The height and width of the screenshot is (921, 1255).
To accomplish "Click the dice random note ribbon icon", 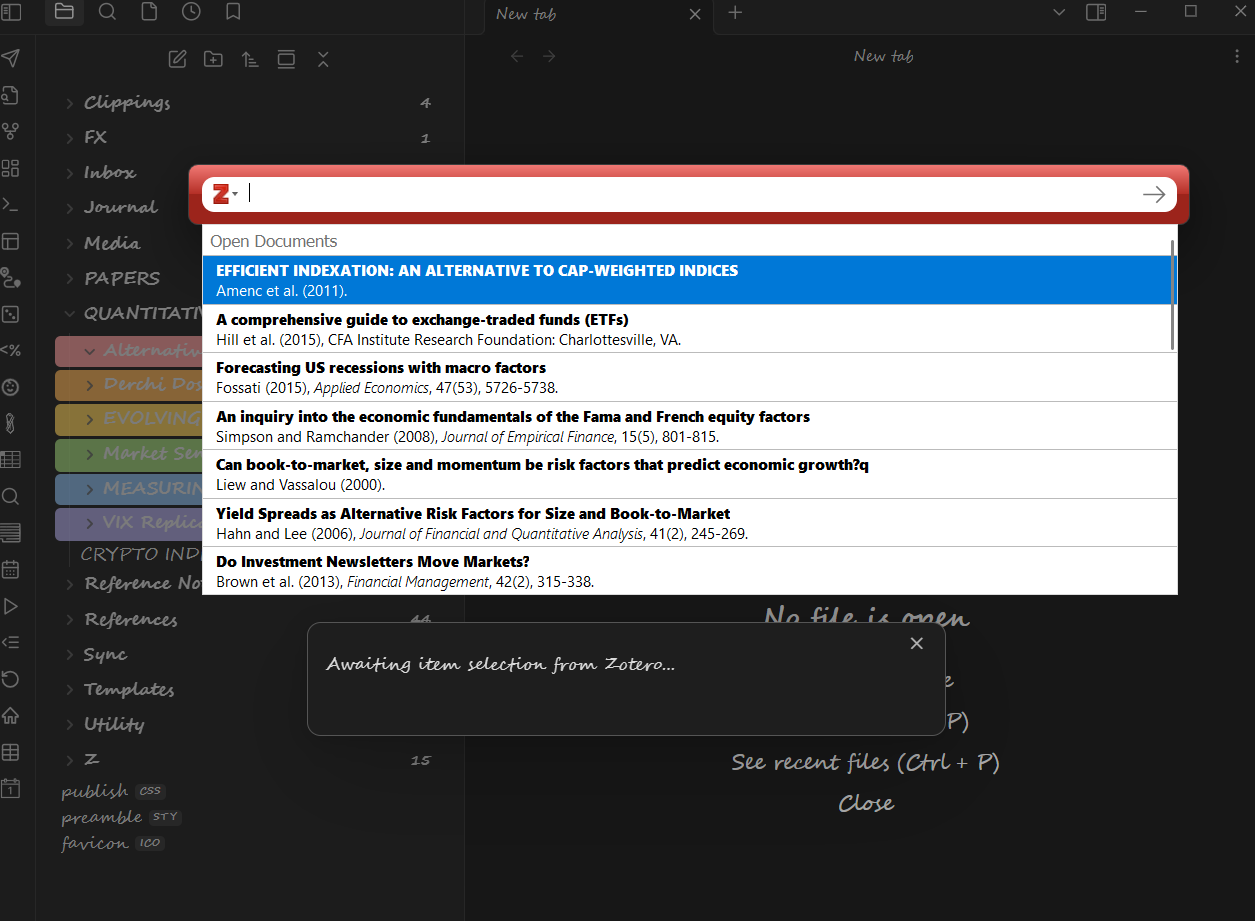I will [10, 314].
